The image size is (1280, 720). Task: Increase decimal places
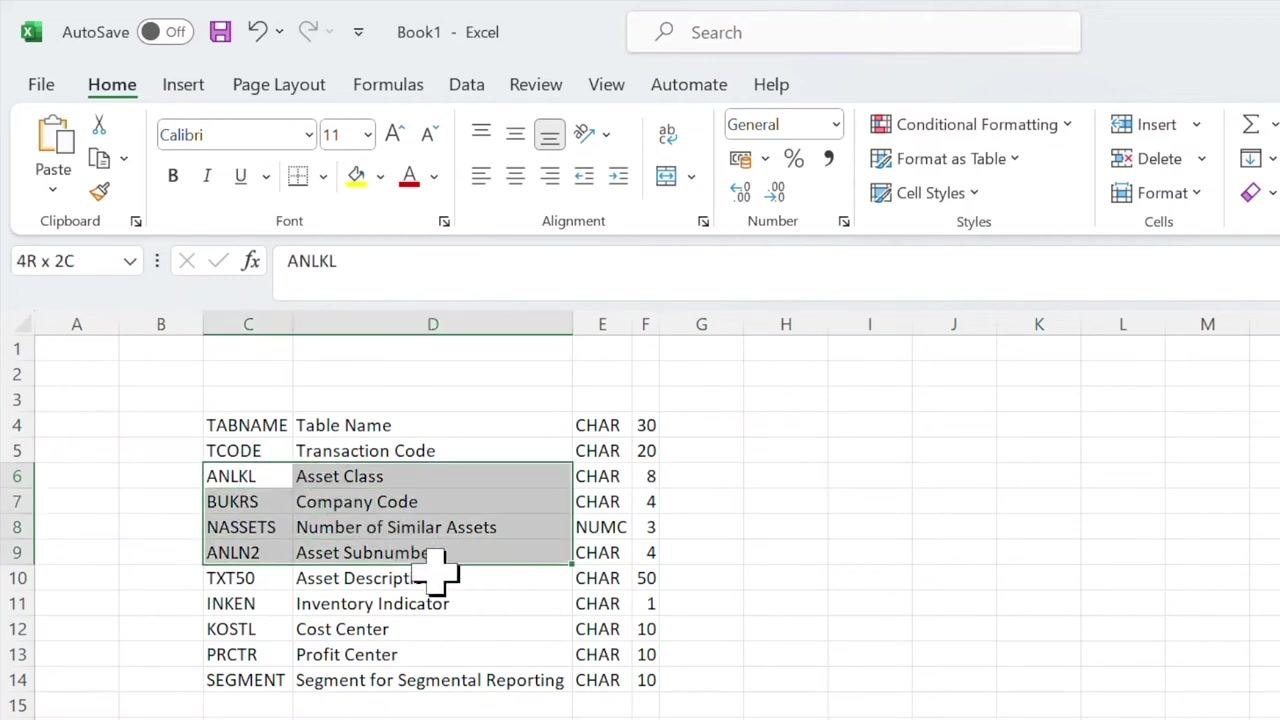coord(740,192)
